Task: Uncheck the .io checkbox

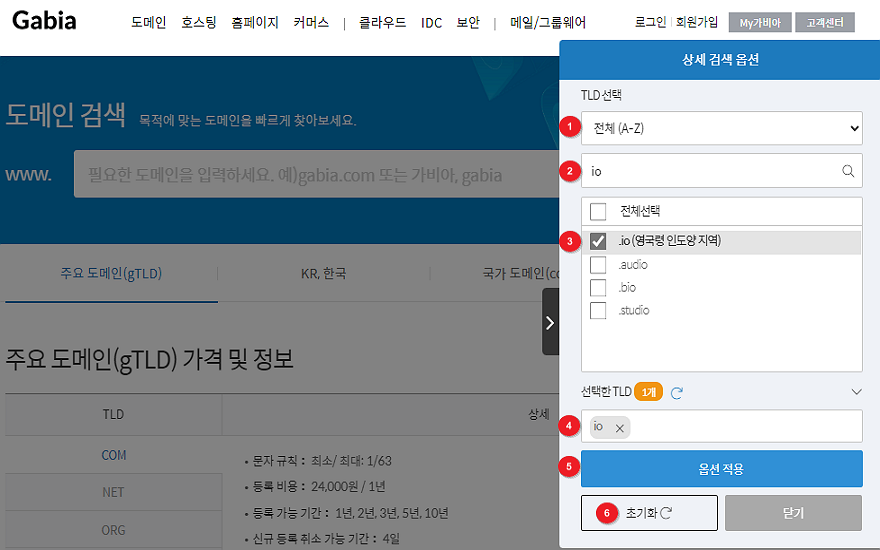Action: coord(598,241)
